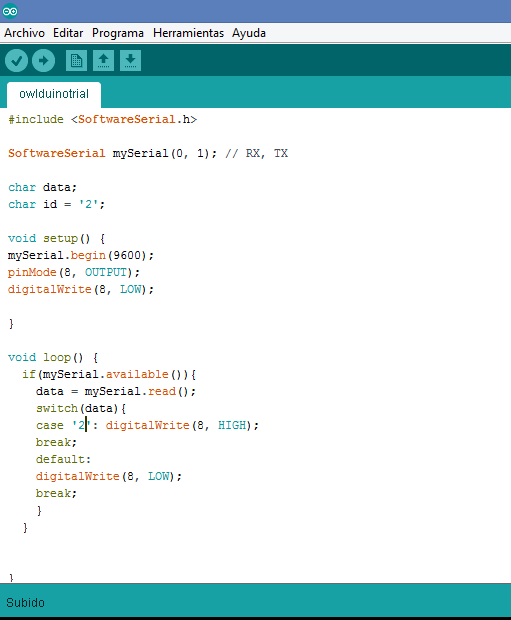Click the 'switch(data){' line
The width and height of the screenshot is (511, 620).
point(81,408)
